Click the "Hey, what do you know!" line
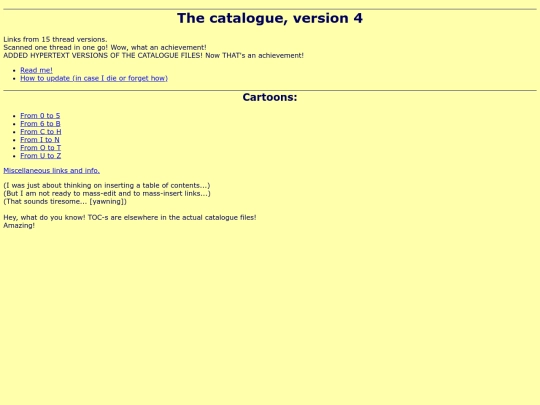The image size is (540, 405). (x=130, y=218)
